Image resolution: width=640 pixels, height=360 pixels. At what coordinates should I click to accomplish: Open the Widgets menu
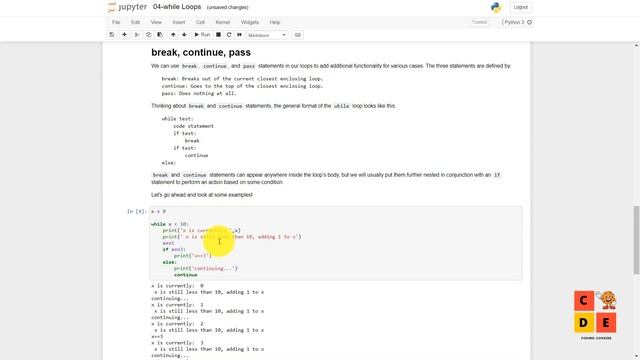pos(250,22)
